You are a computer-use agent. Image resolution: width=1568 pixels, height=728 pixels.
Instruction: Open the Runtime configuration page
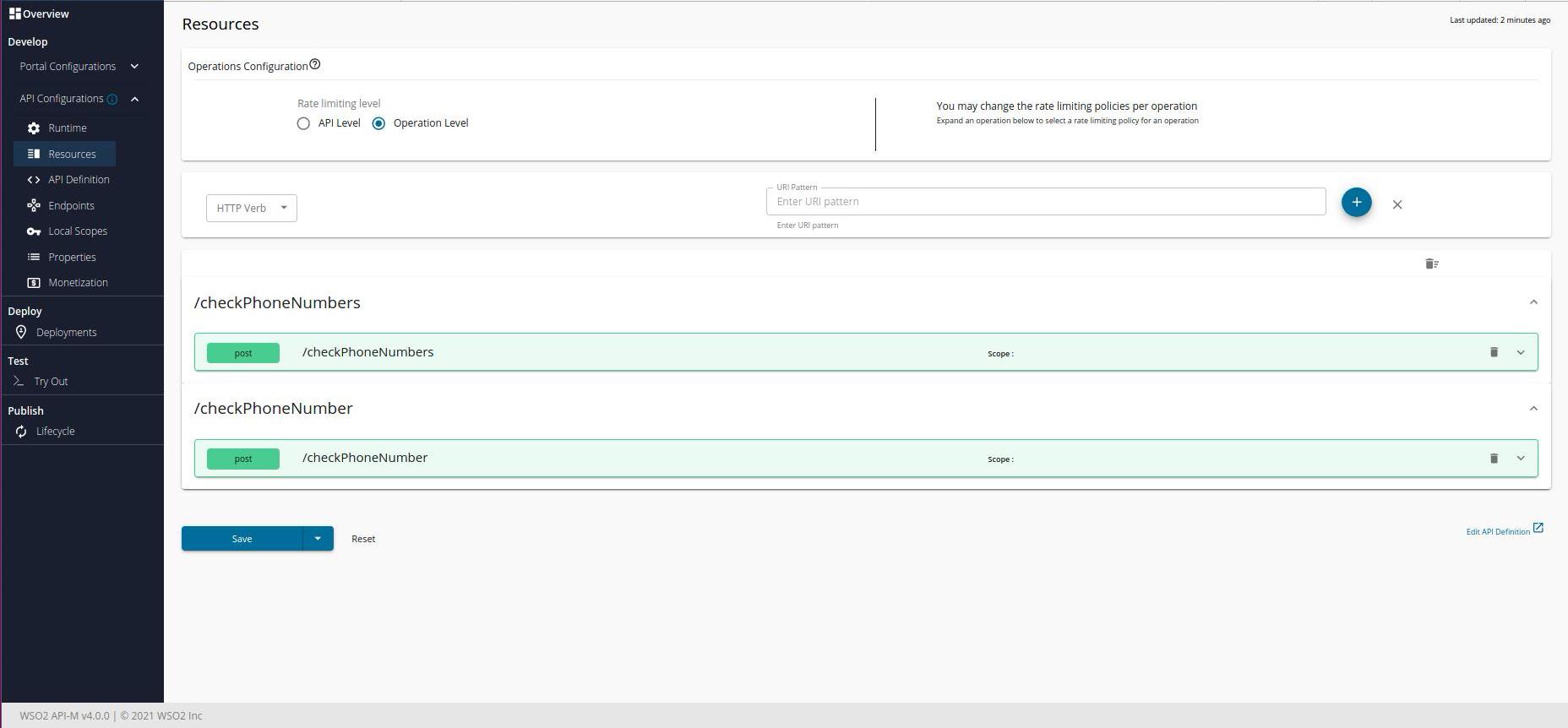[x=67, y=128]
